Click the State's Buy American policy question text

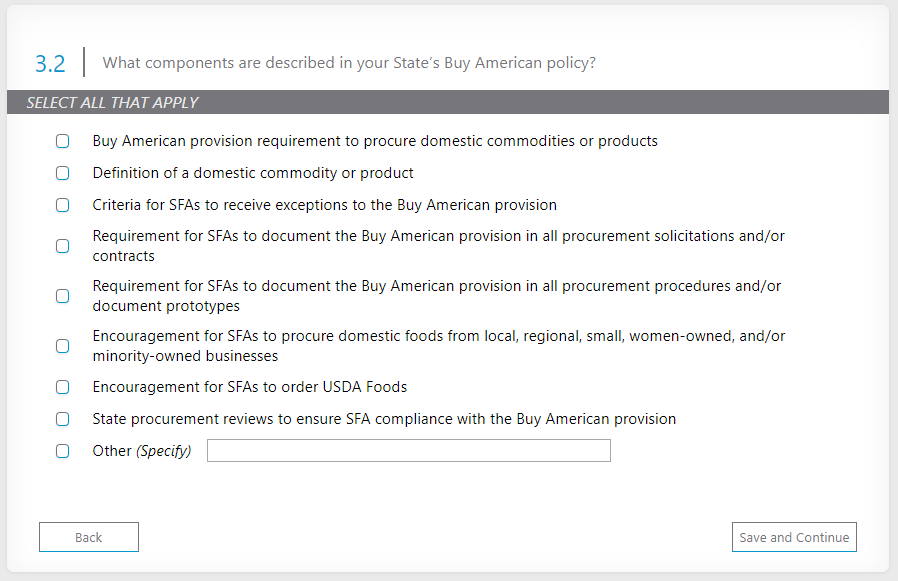click(349, 63)
